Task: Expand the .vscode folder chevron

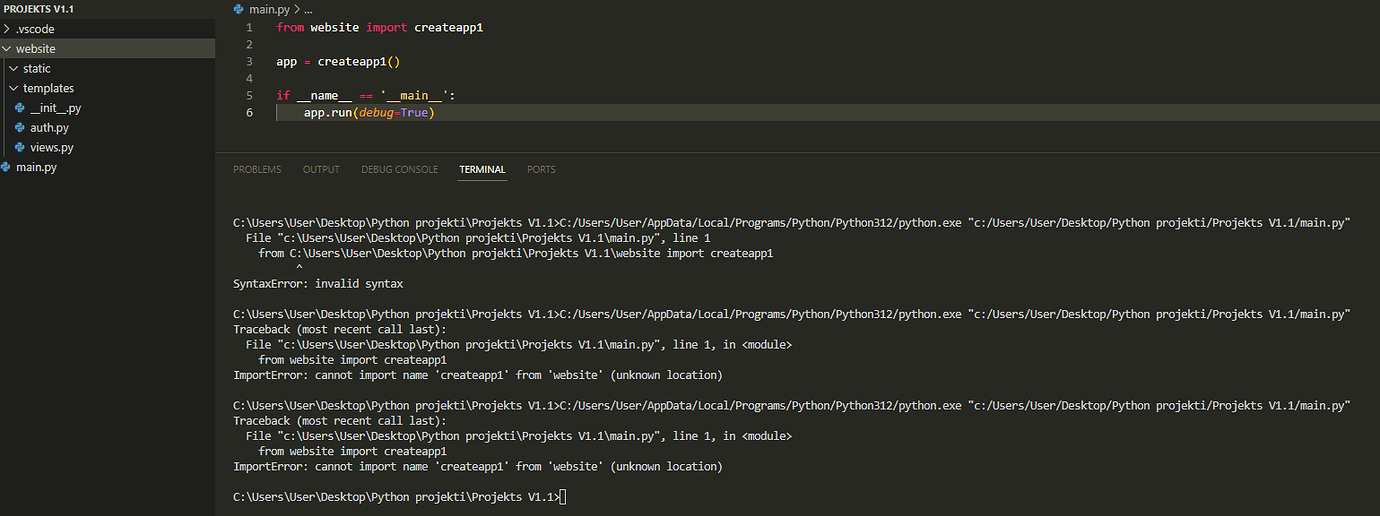Action: (x=7, y=29)
